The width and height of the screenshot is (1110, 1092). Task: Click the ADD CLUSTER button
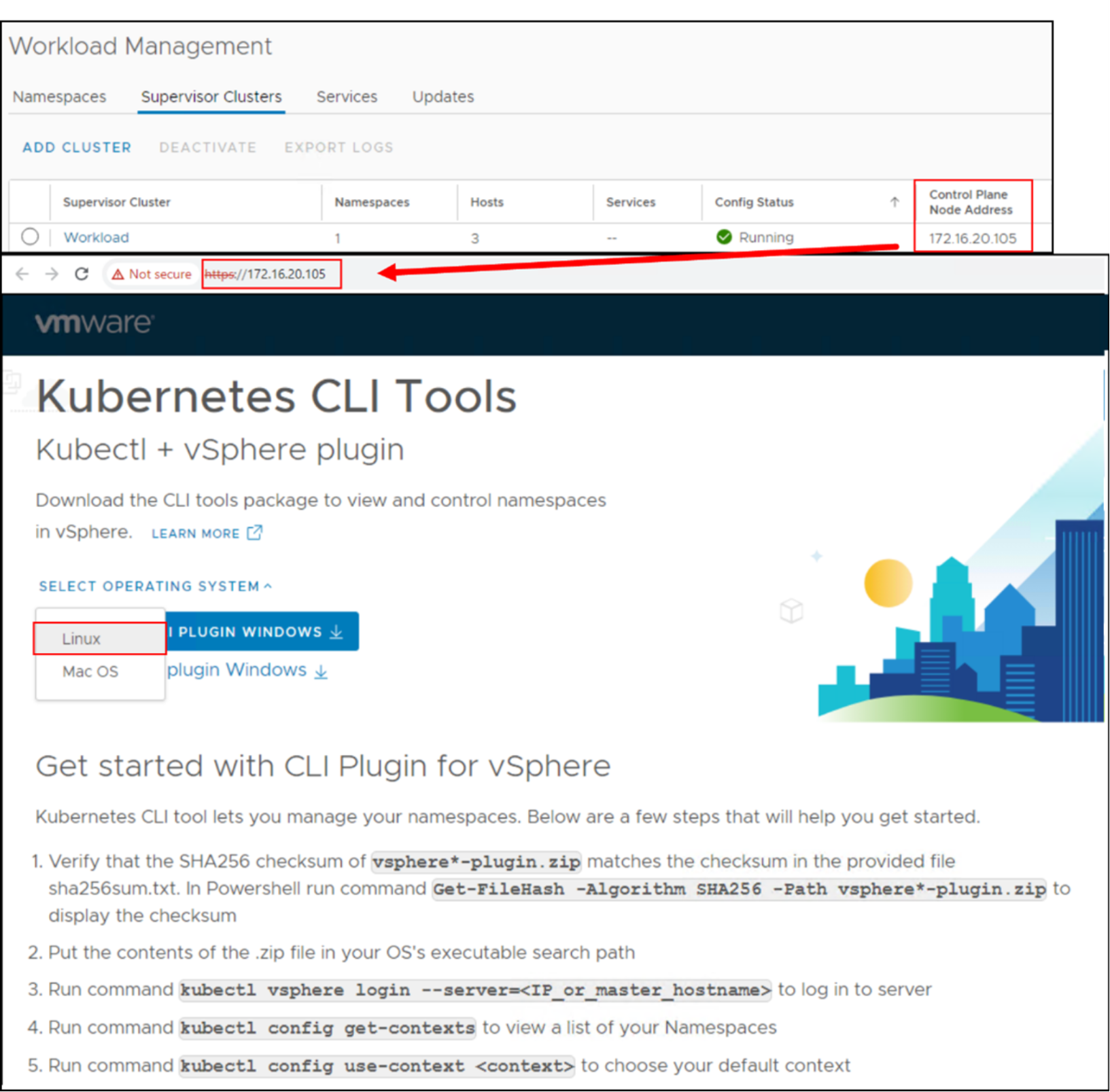pos(77,147)
